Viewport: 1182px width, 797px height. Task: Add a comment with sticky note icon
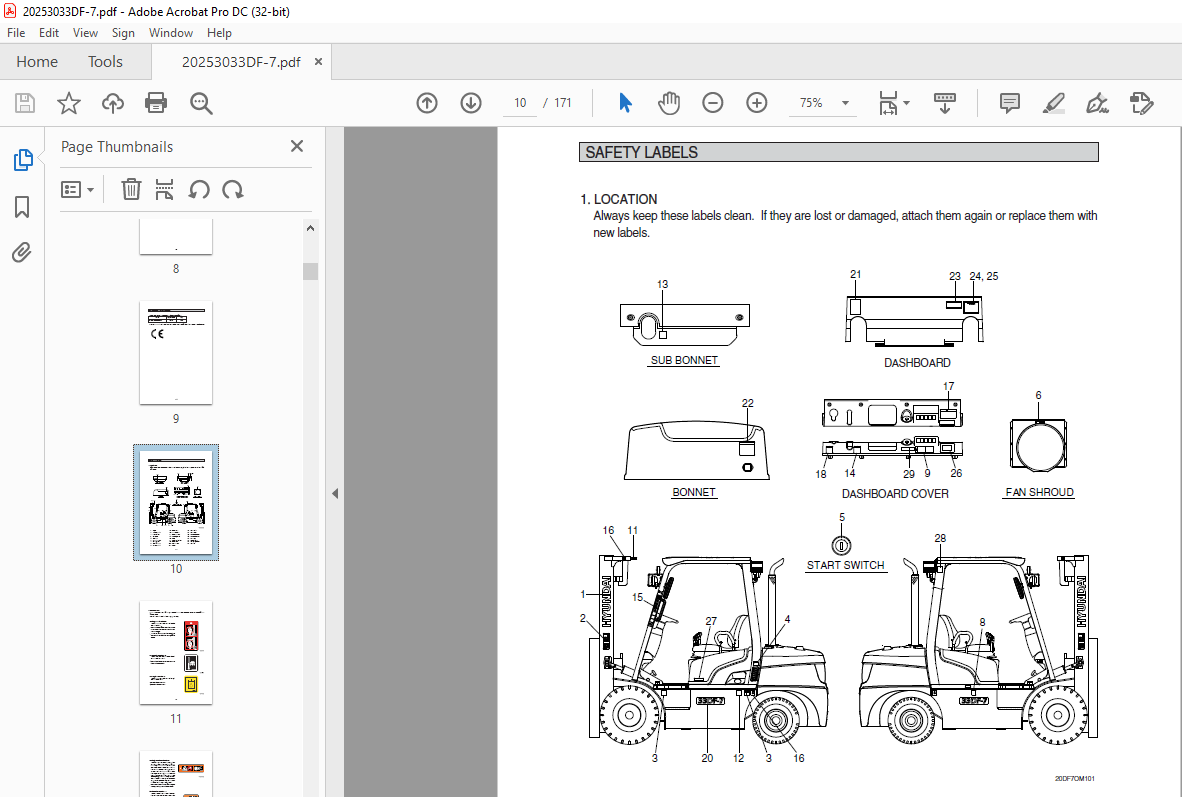(1009, 103)
